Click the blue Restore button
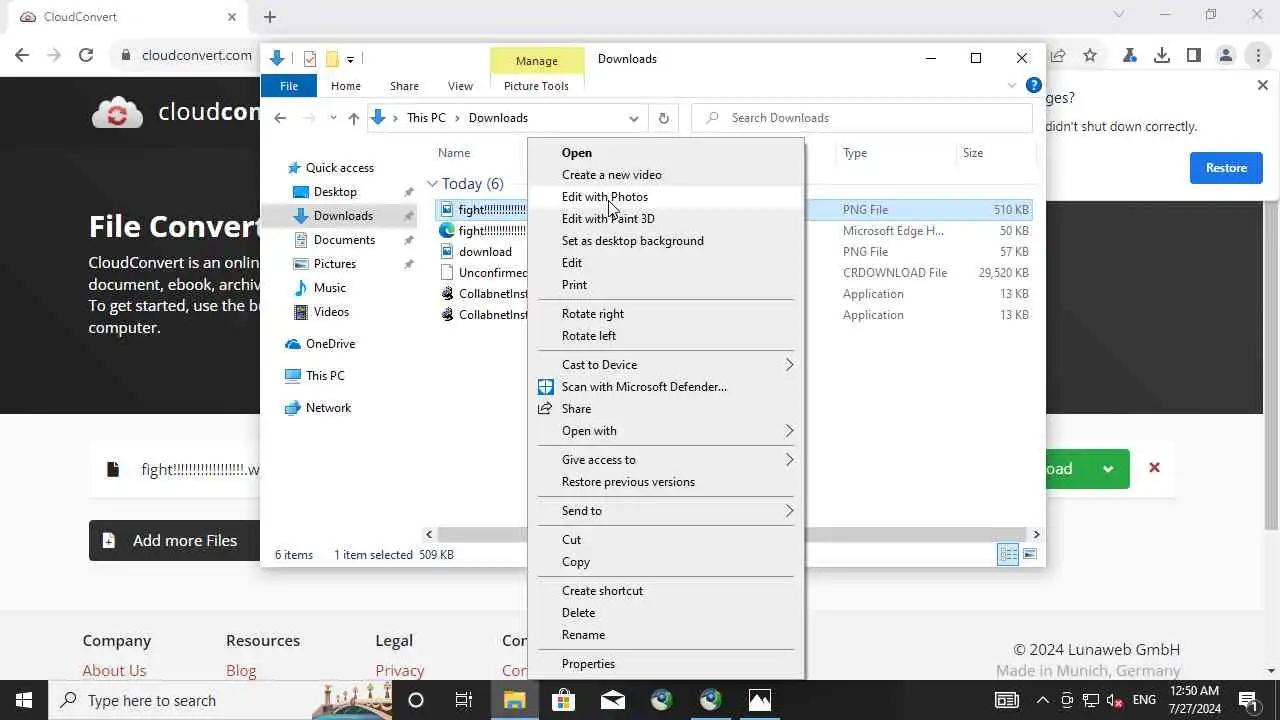The width and height of the screenshot is (1280, 720). 1226,168
